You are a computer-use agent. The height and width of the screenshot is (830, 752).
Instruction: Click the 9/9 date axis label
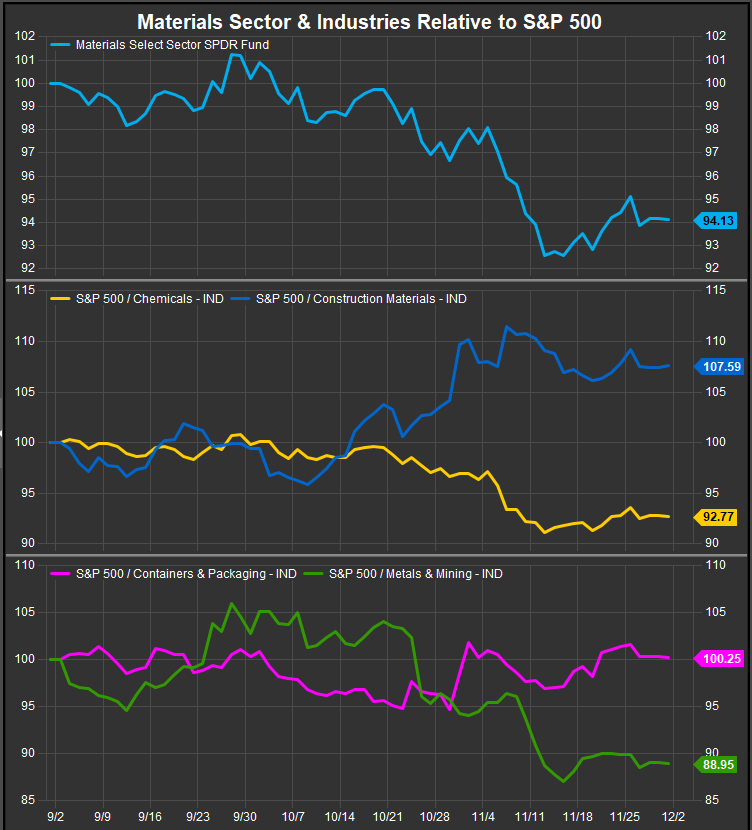tap(103, 817)
